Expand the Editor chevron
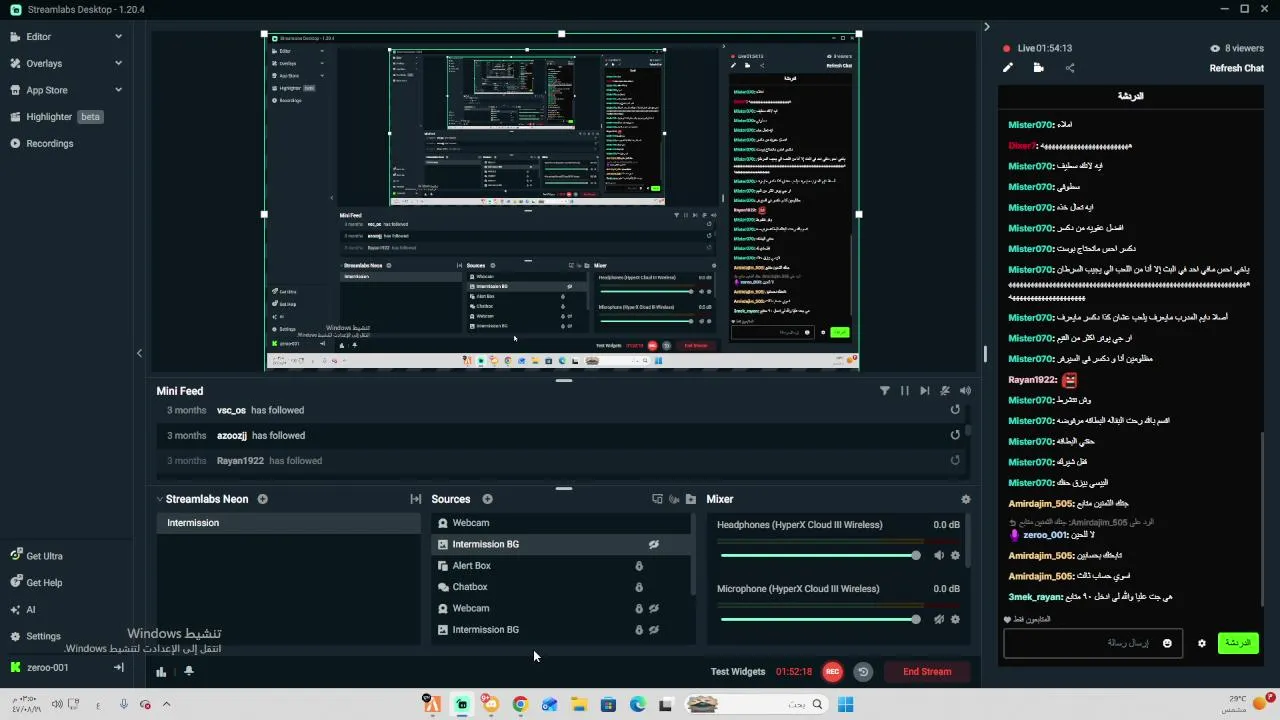This screenshot has height=720, width=1280. point(118,37)
